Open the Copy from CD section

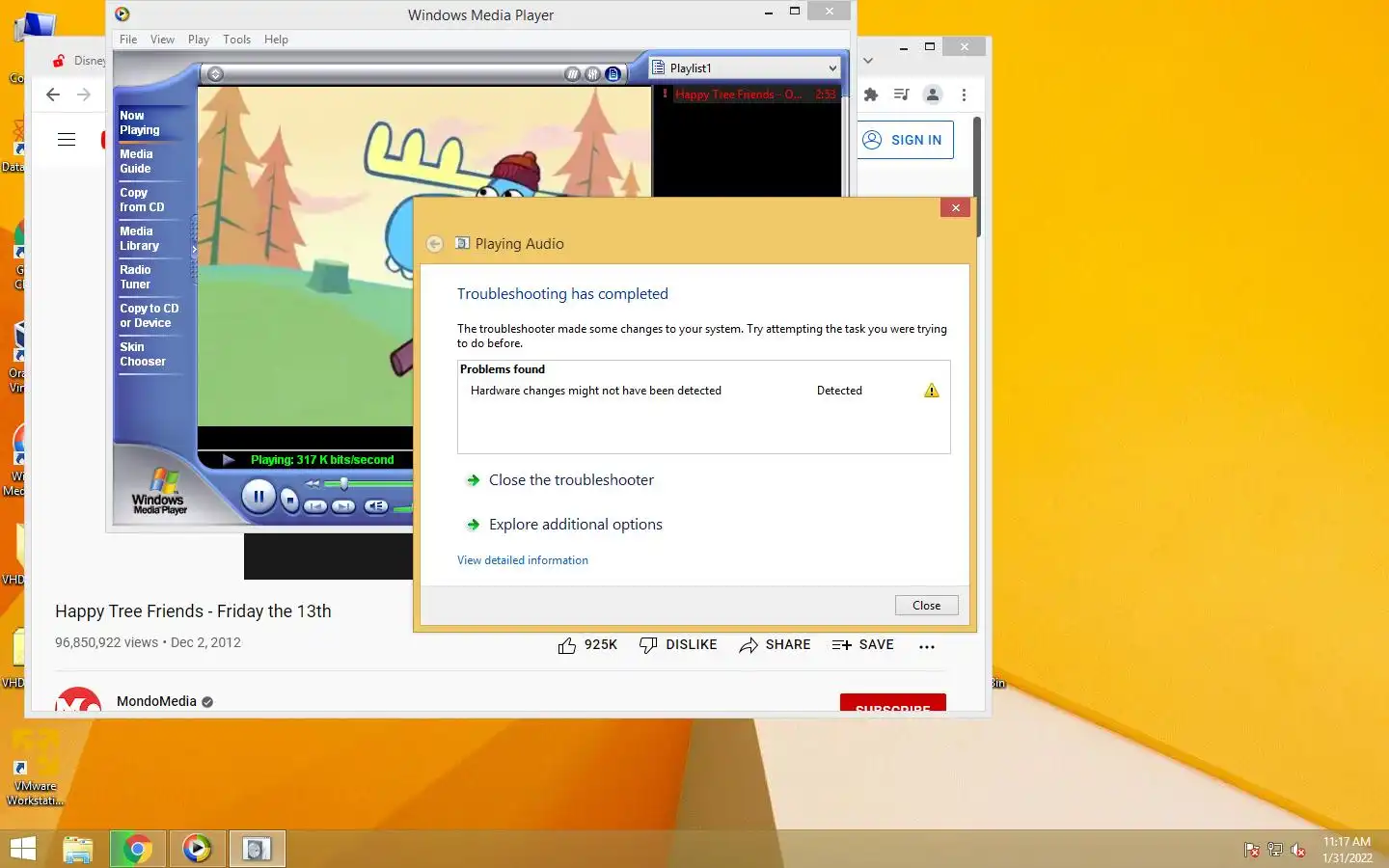pyautogui.click(x=150, y=200)
